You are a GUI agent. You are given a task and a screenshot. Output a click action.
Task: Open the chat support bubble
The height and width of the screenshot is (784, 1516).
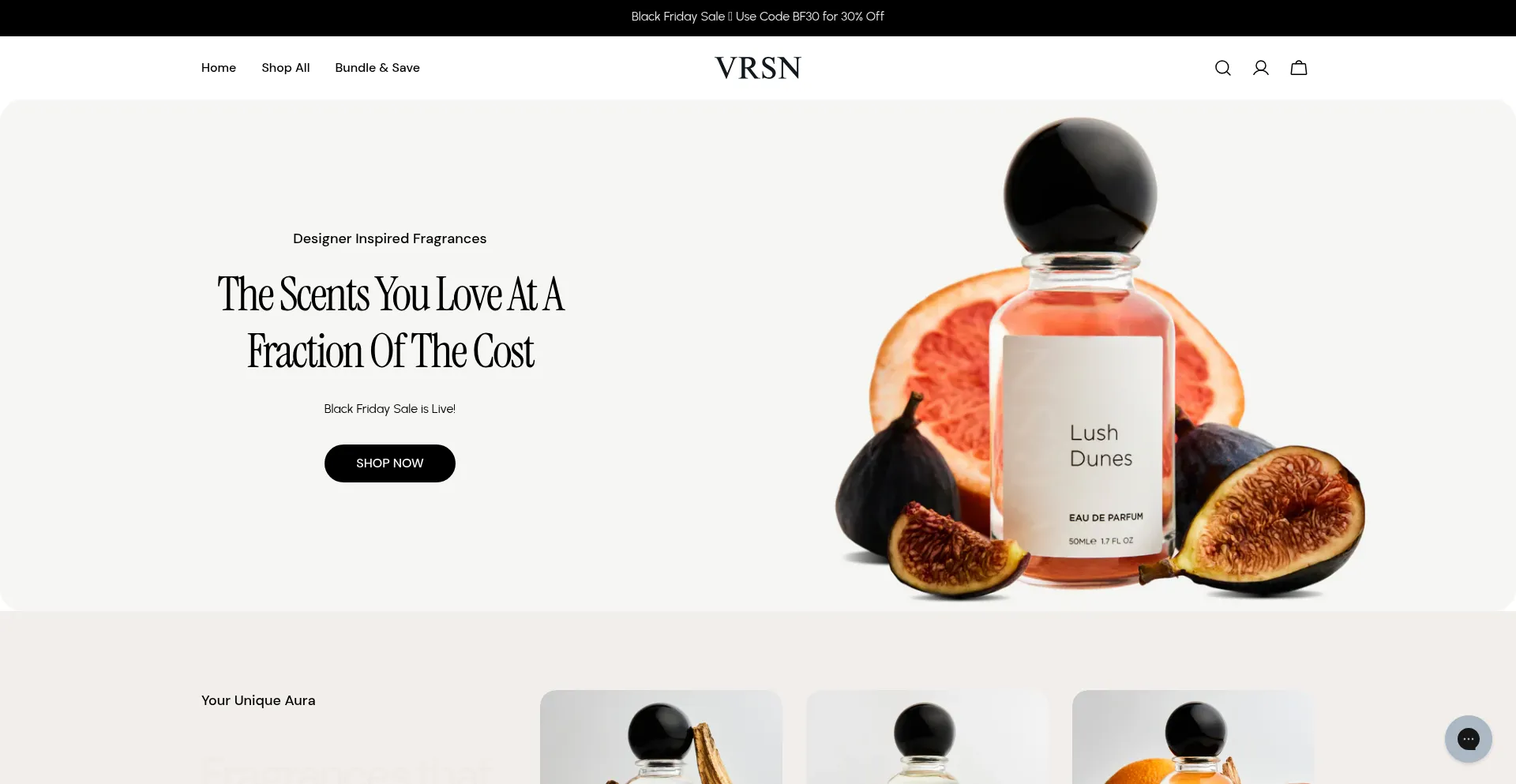tap(1469, 739)
